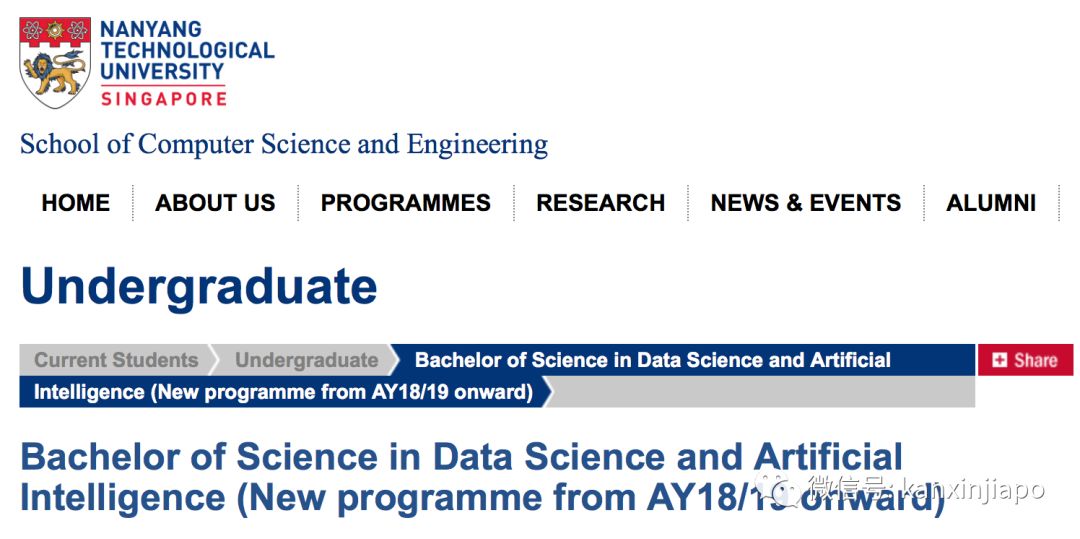Open the ABOUT US menu
This screenshot has height=539, width=1080.
215,203
